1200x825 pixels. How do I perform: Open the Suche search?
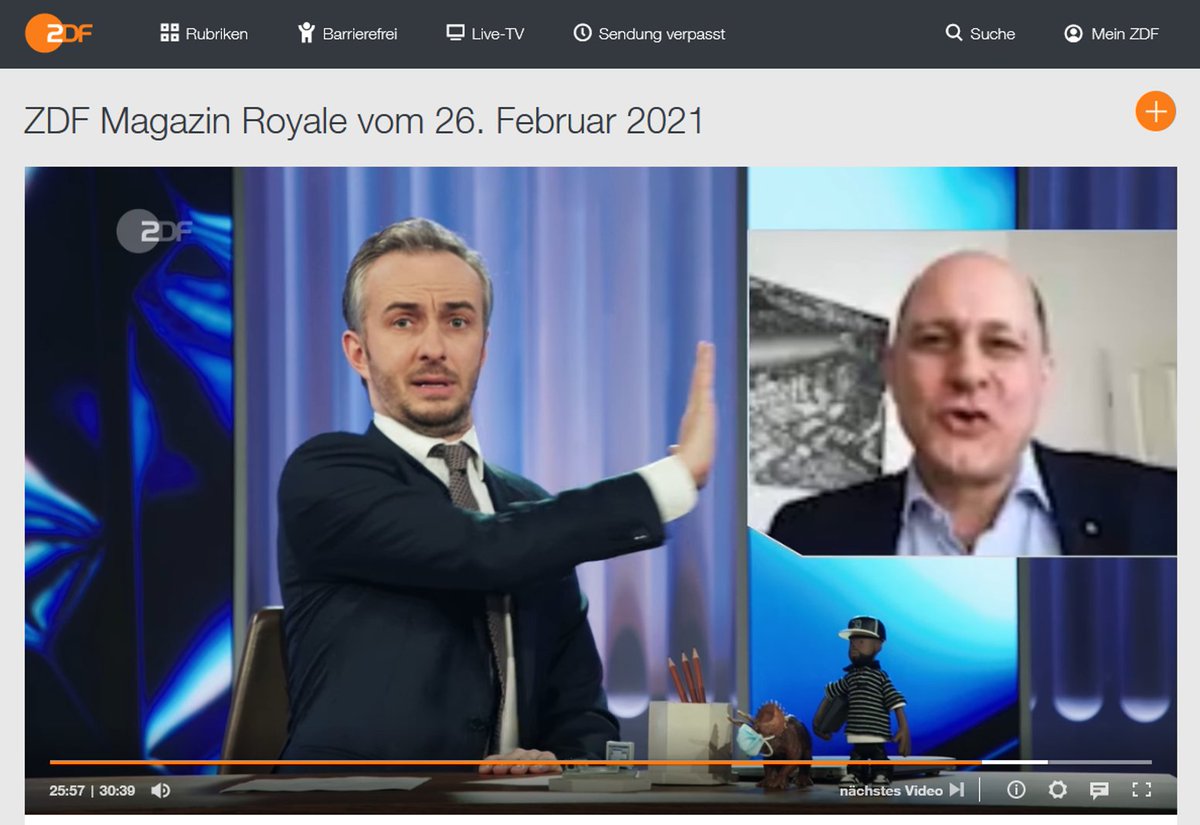click(x=980, y=33)
